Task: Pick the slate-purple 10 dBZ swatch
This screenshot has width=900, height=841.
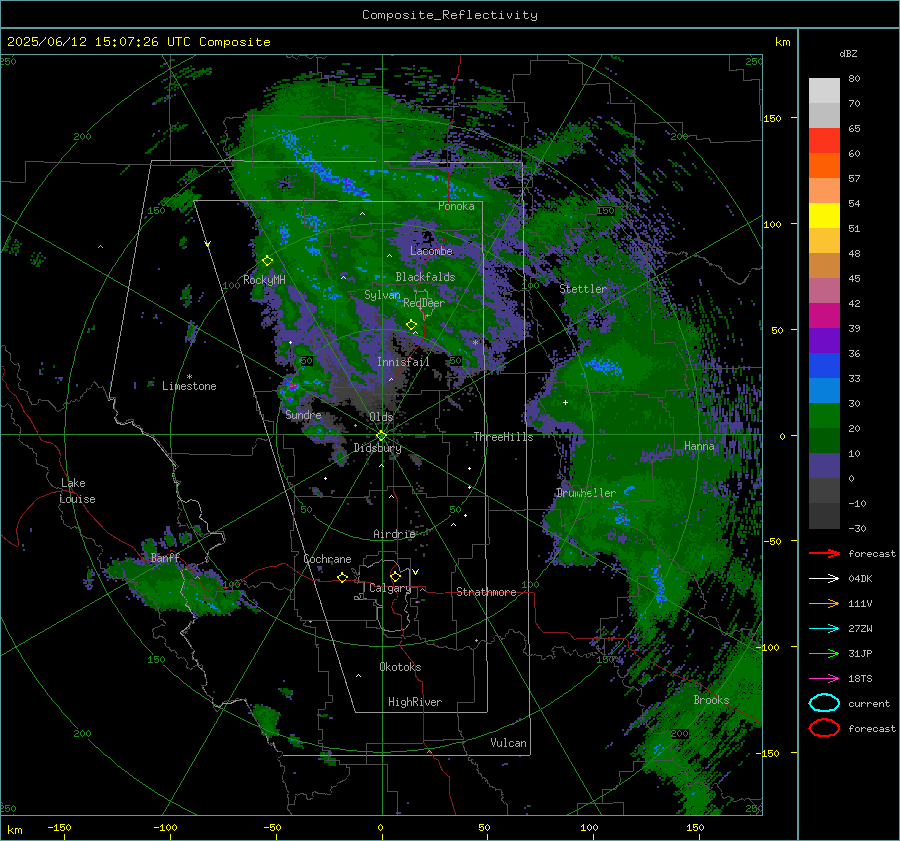Action: coord(824,466)
